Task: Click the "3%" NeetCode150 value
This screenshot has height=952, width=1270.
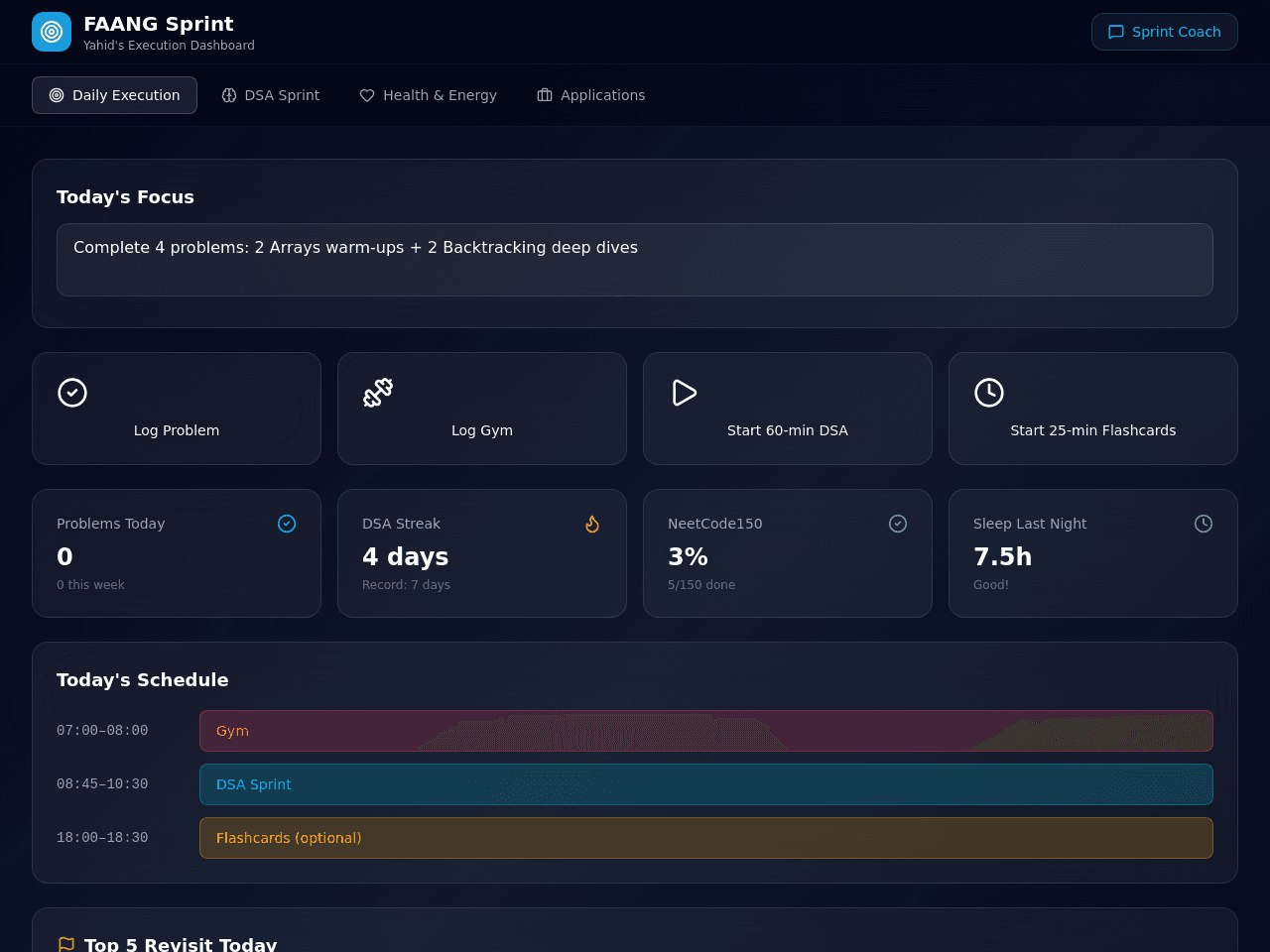Action: (x=688, y=557)
